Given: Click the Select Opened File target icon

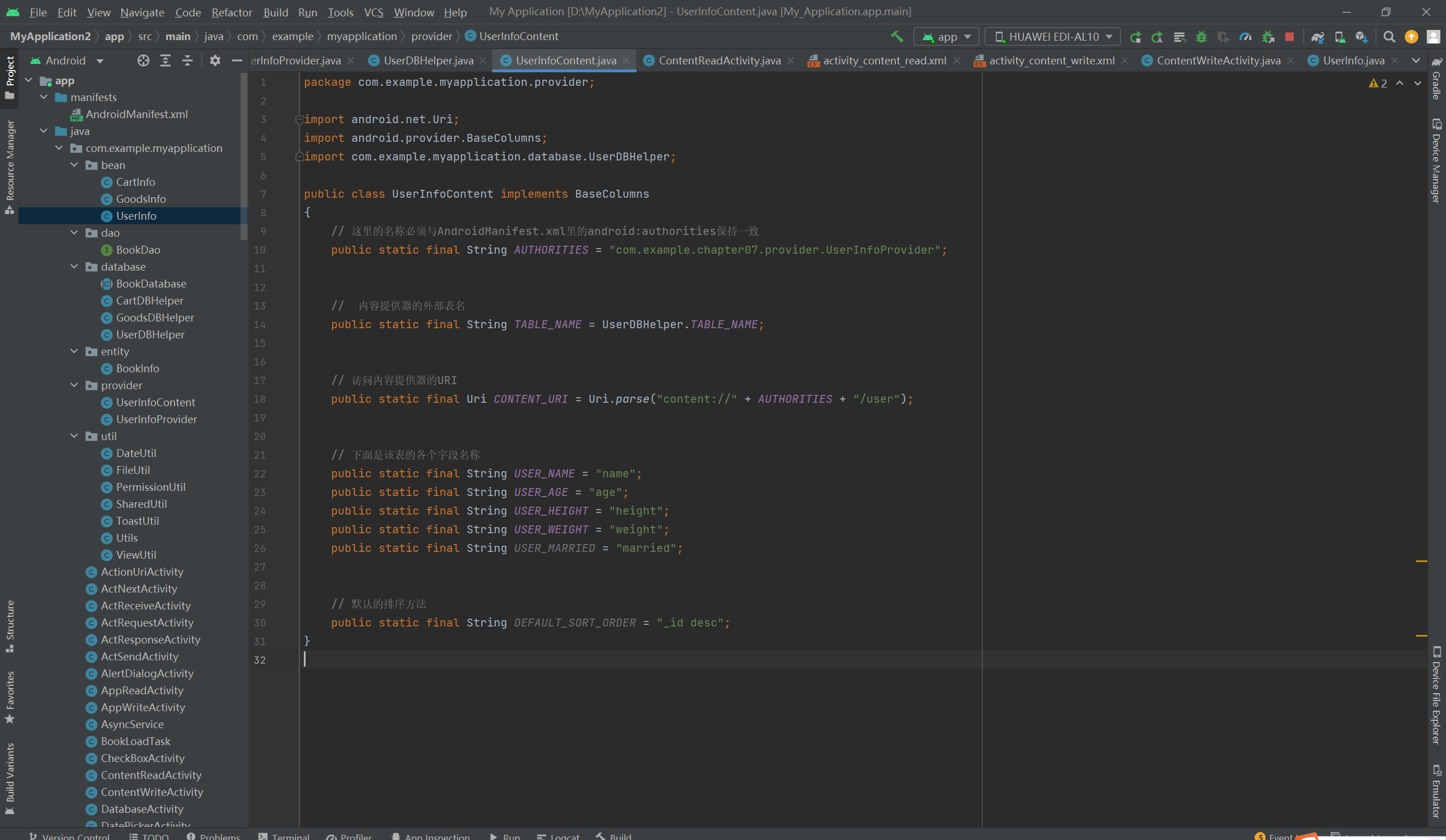Looking at the screenshot, I should (x=143, y=61).
